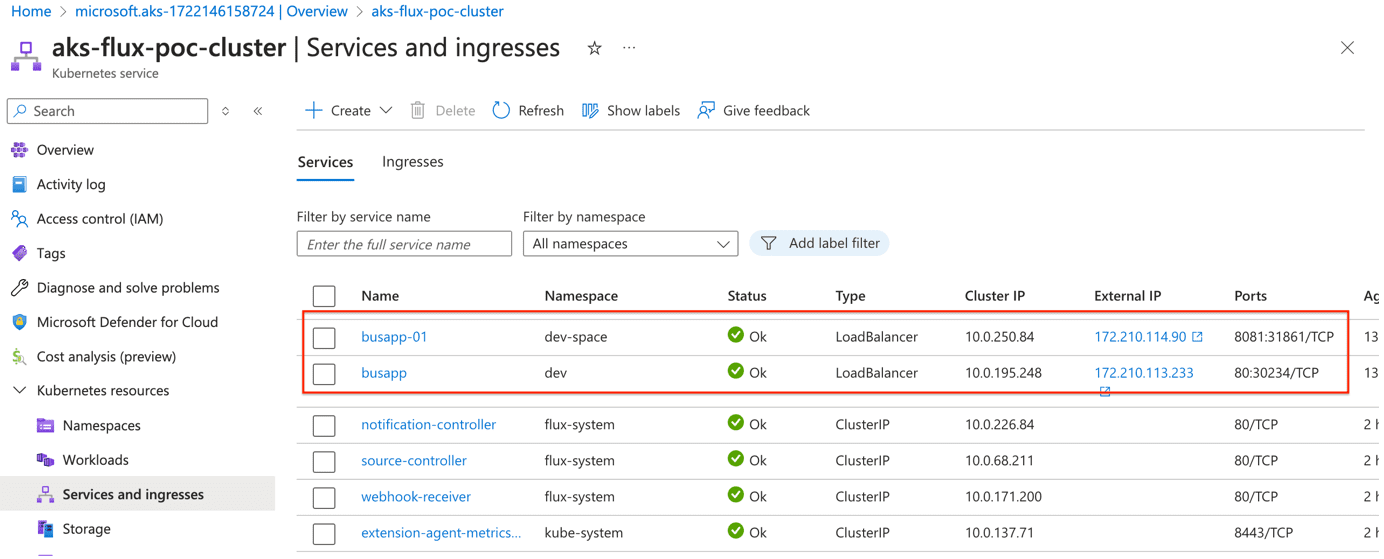The height and width of the screenshot is (559, 1384).
Task: Expand the Create dropdown arrow
Action: (386, 110)
